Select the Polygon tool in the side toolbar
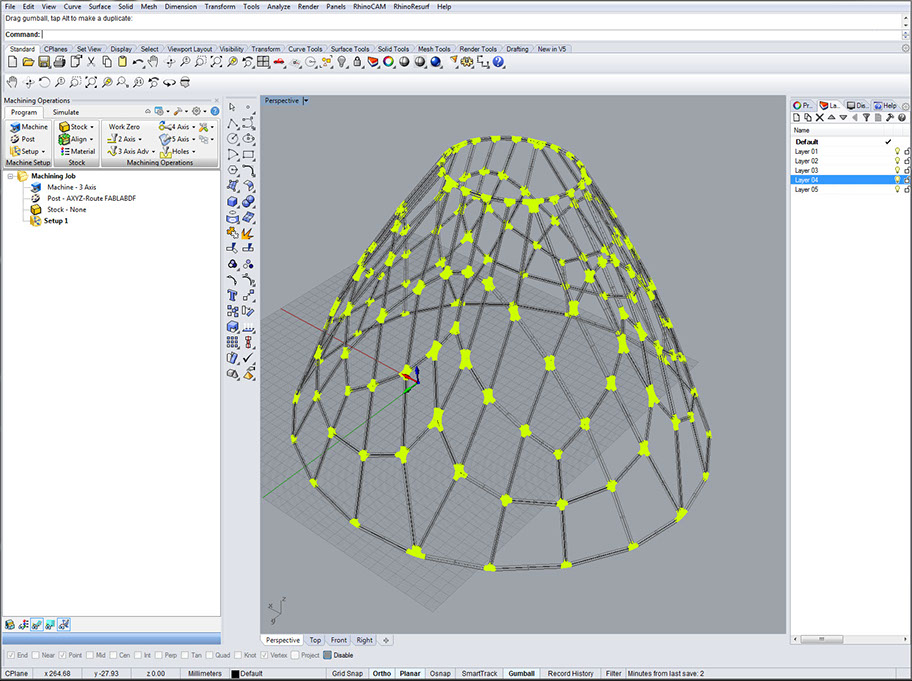The height and width of the screenshot is (681, 912). click(x=233, y=170)
